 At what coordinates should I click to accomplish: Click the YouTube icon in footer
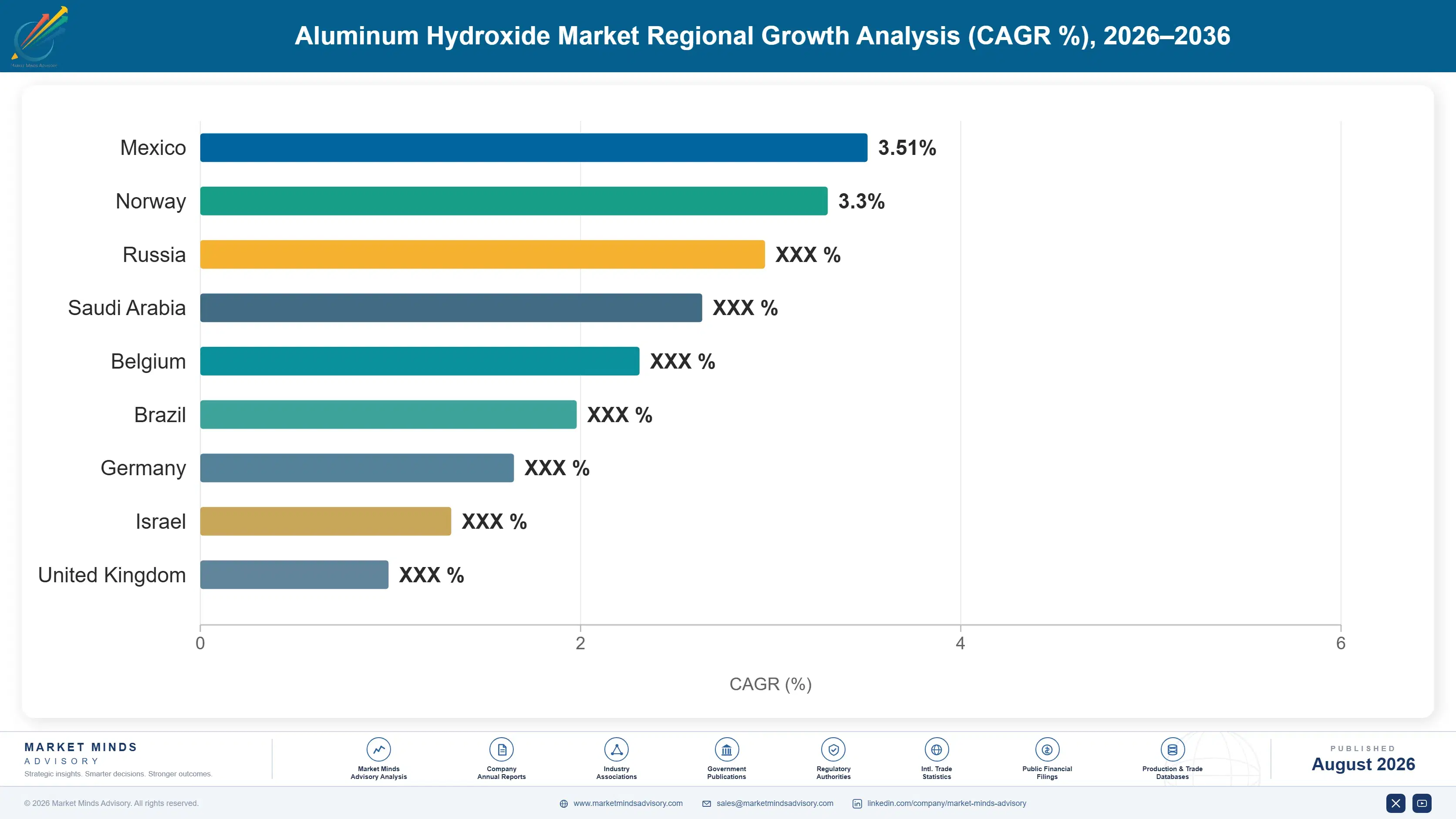pos(1422,803)
